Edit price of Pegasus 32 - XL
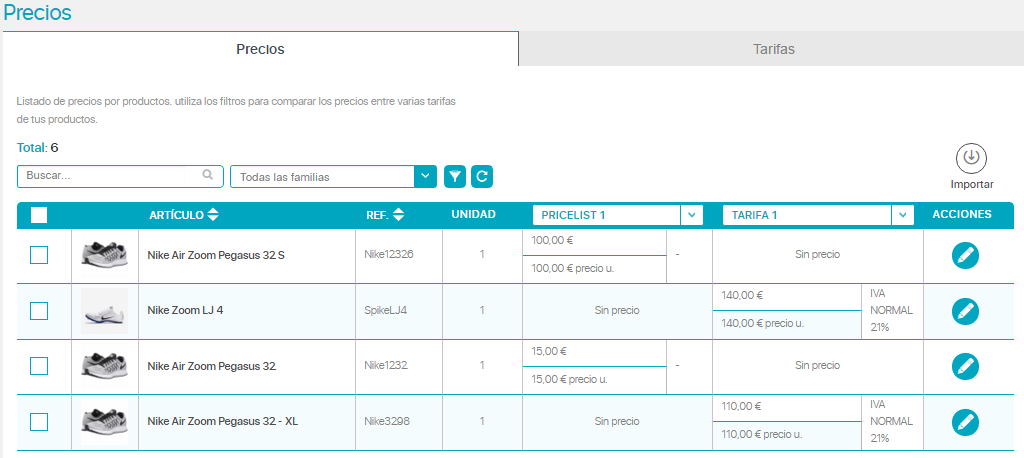 click(x=965, y=421)
